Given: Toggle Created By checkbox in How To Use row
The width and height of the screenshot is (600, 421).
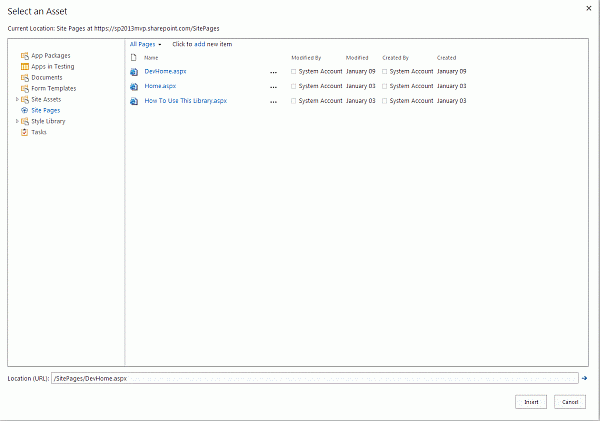Looking at the screenshot, I should coord(385,101).
